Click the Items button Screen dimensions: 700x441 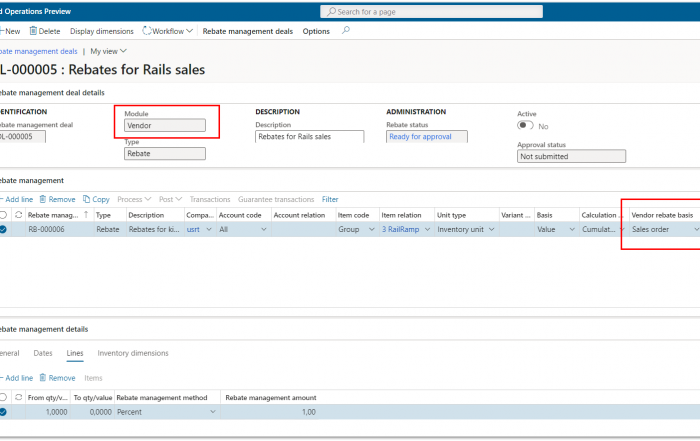click(x=93, y=378)
